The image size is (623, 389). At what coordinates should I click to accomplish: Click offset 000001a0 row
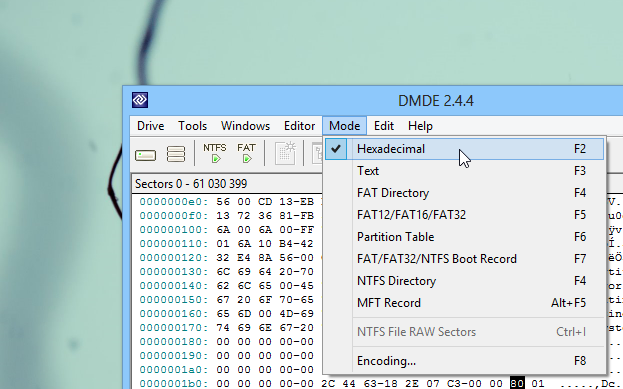pyautogui.click(x=174, y=370)
